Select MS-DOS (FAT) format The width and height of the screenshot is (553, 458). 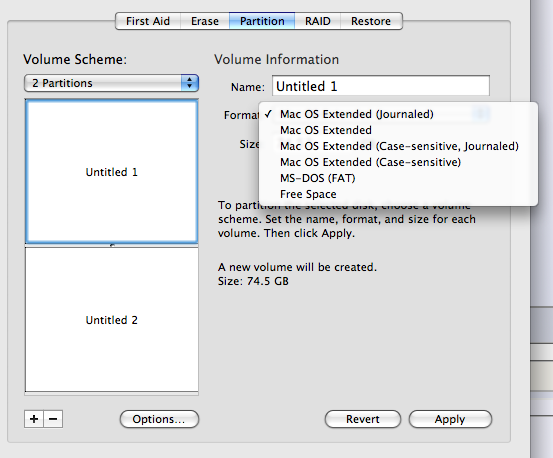[x=398, y=178]
